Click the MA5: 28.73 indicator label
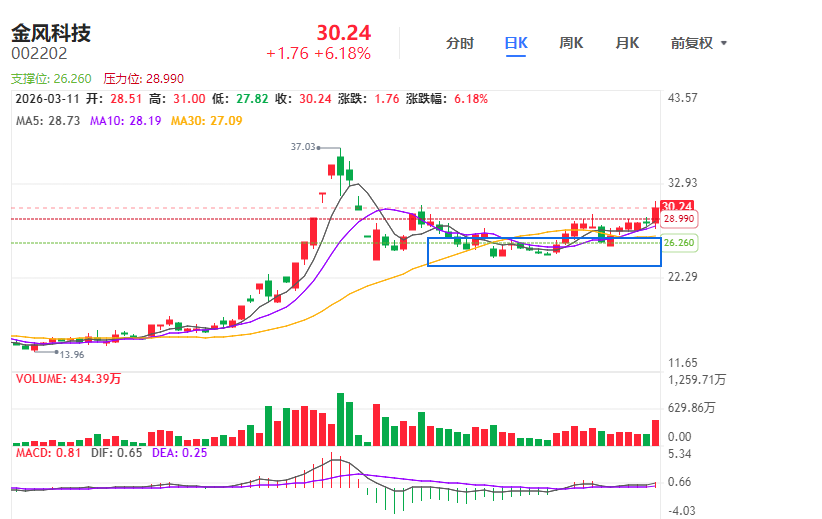Screen dimensions: 822x519 pyautogui.click(x=48, y=121)
